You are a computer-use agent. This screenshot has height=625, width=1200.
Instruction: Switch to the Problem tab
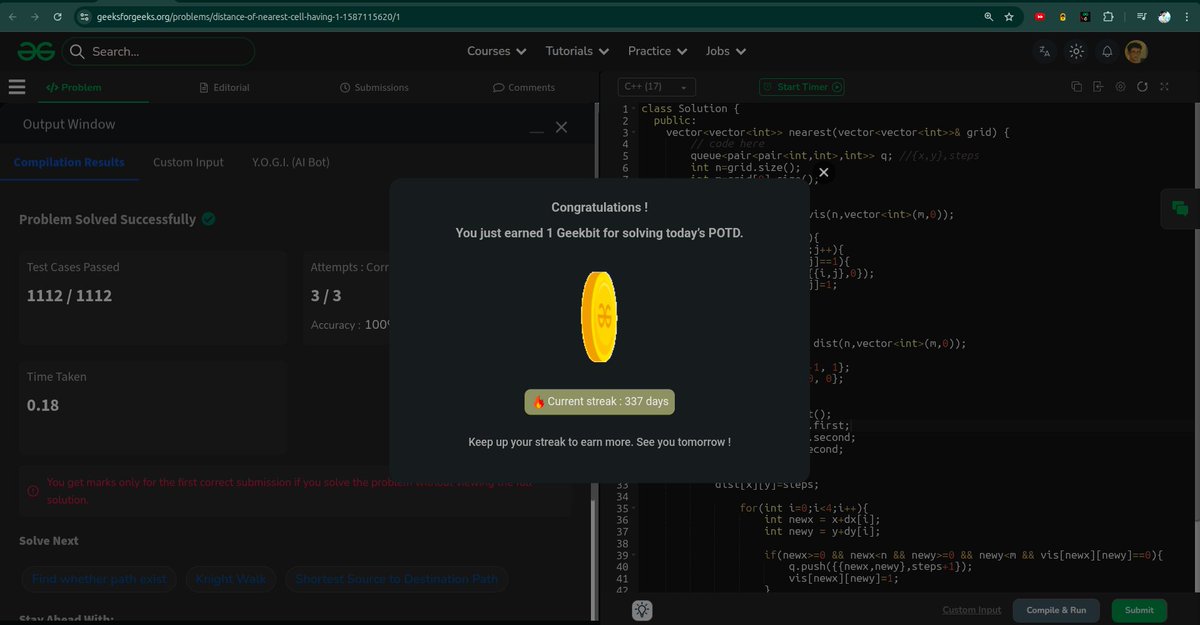click(74, 87)
